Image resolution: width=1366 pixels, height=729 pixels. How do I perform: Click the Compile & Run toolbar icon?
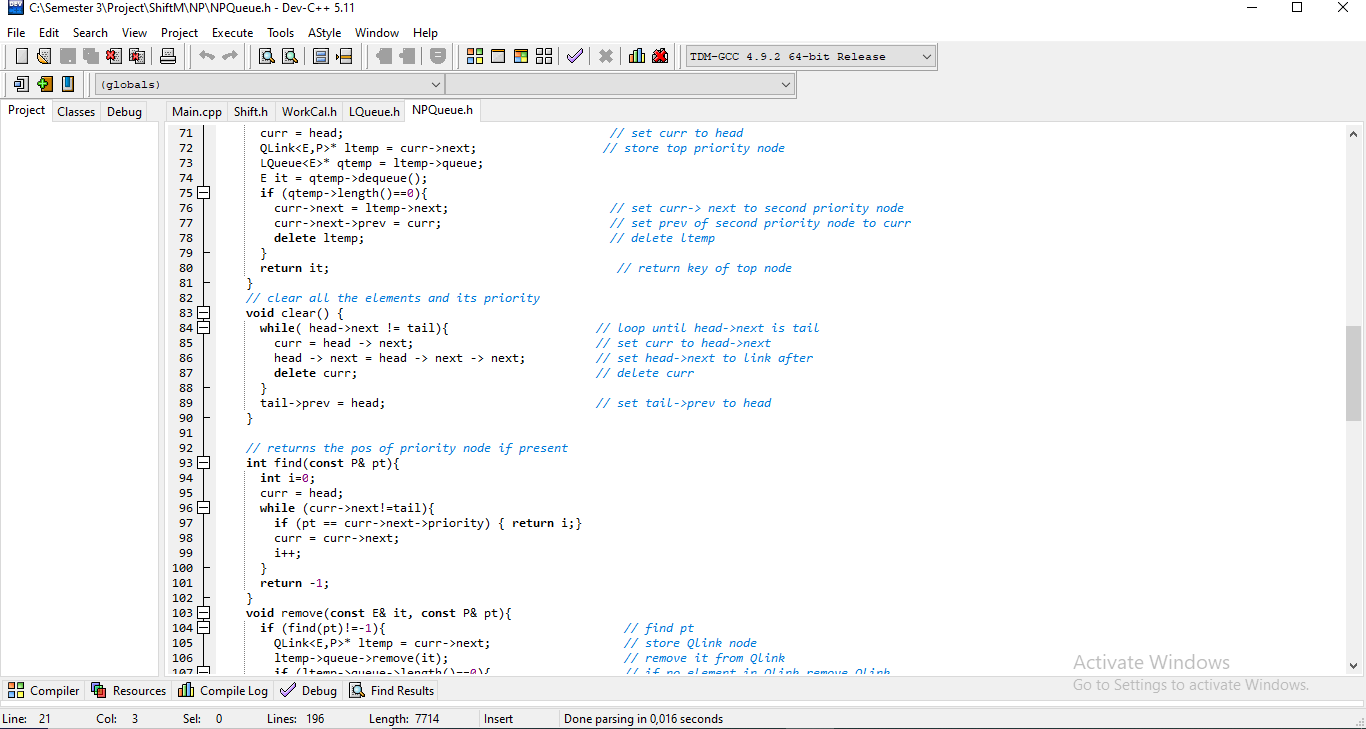521,56
